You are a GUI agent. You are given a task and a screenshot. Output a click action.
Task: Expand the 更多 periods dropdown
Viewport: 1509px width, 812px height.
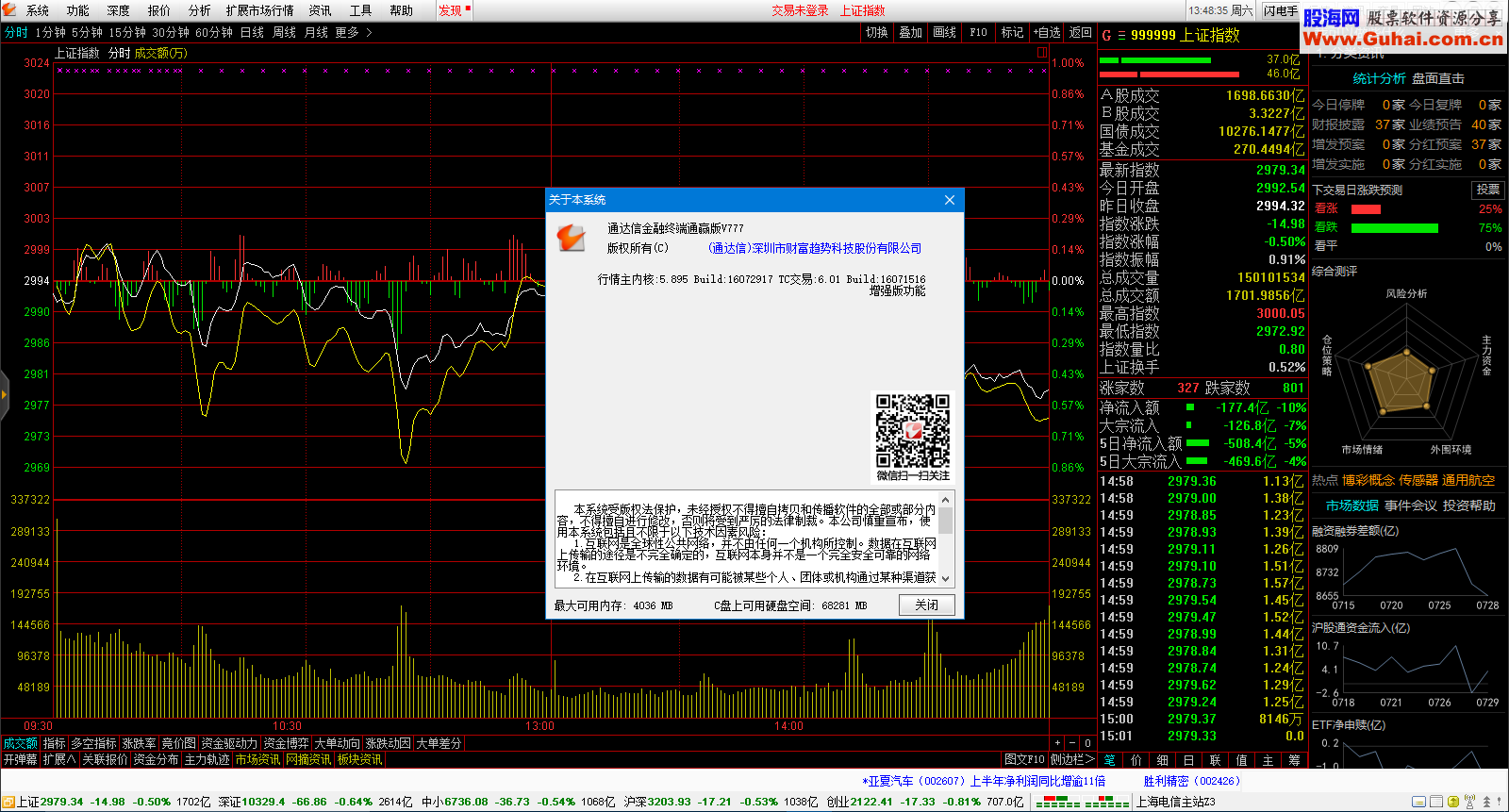pyautogui.click(x=354, y=32)
